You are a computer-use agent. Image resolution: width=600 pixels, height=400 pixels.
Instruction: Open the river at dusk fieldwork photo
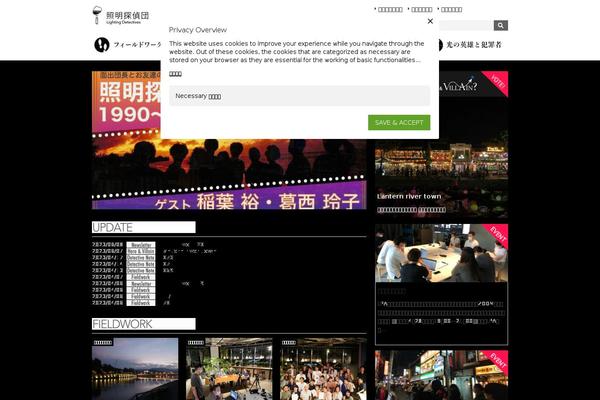135,369
